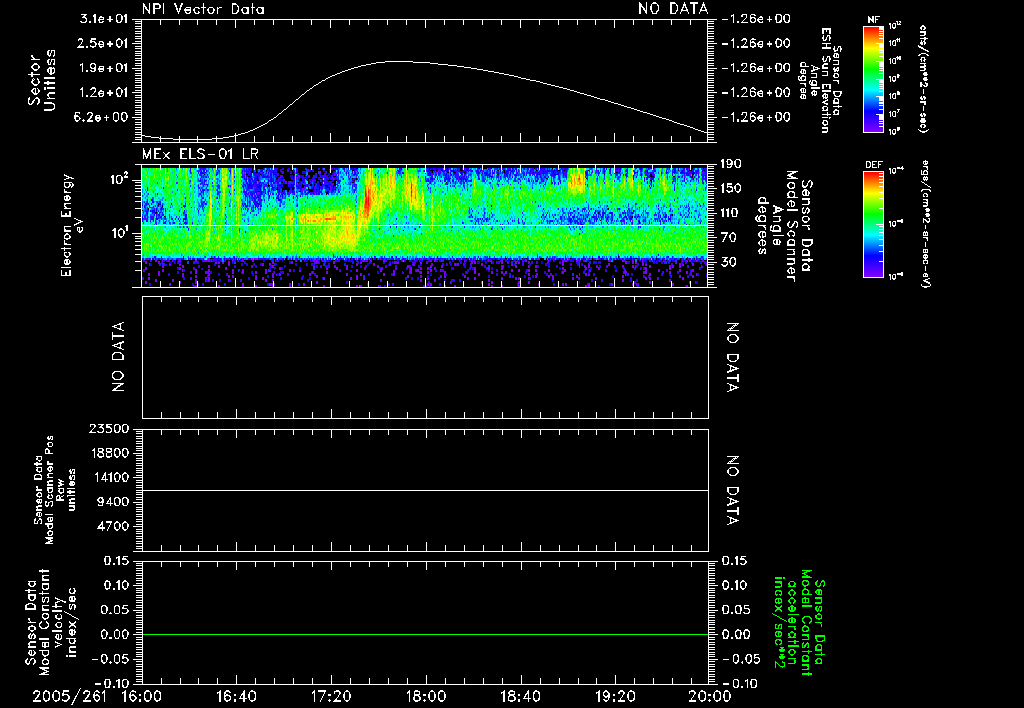Click the 110 scanner angle tick value
Image resolution: width=1024 pixels, height=708 pixels.
coord(730,212)
